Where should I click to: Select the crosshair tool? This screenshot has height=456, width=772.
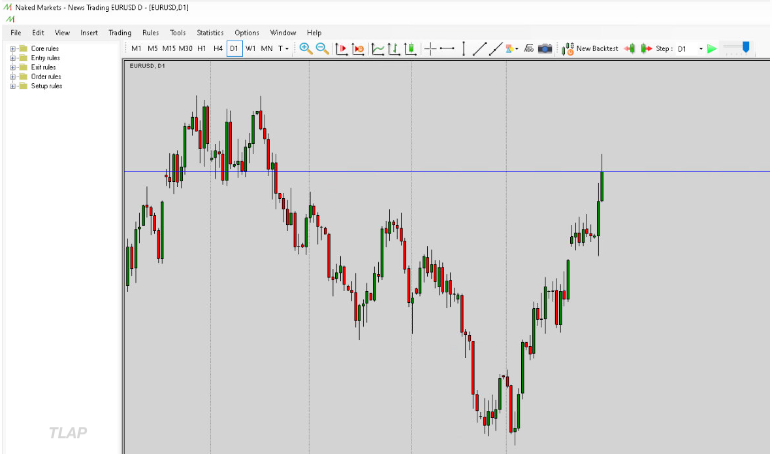click(430, 48)
